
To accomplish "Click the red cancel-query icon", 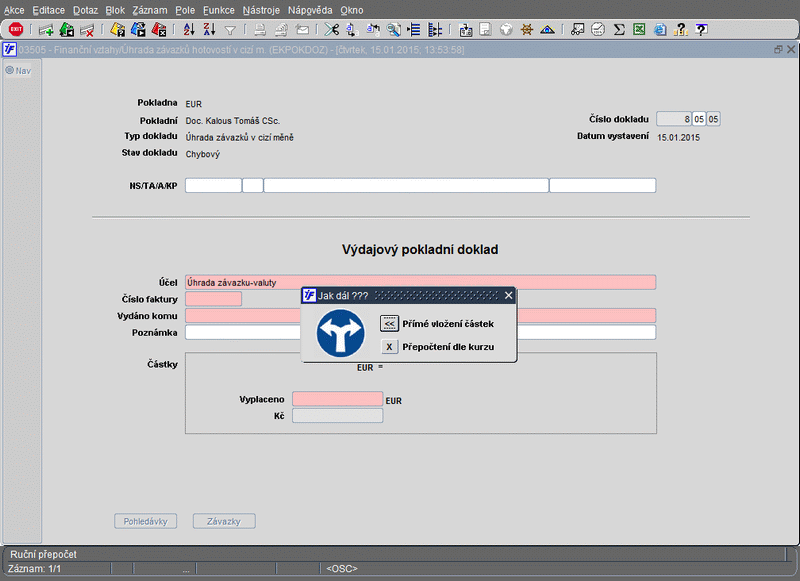I will (x=159, y=30).
